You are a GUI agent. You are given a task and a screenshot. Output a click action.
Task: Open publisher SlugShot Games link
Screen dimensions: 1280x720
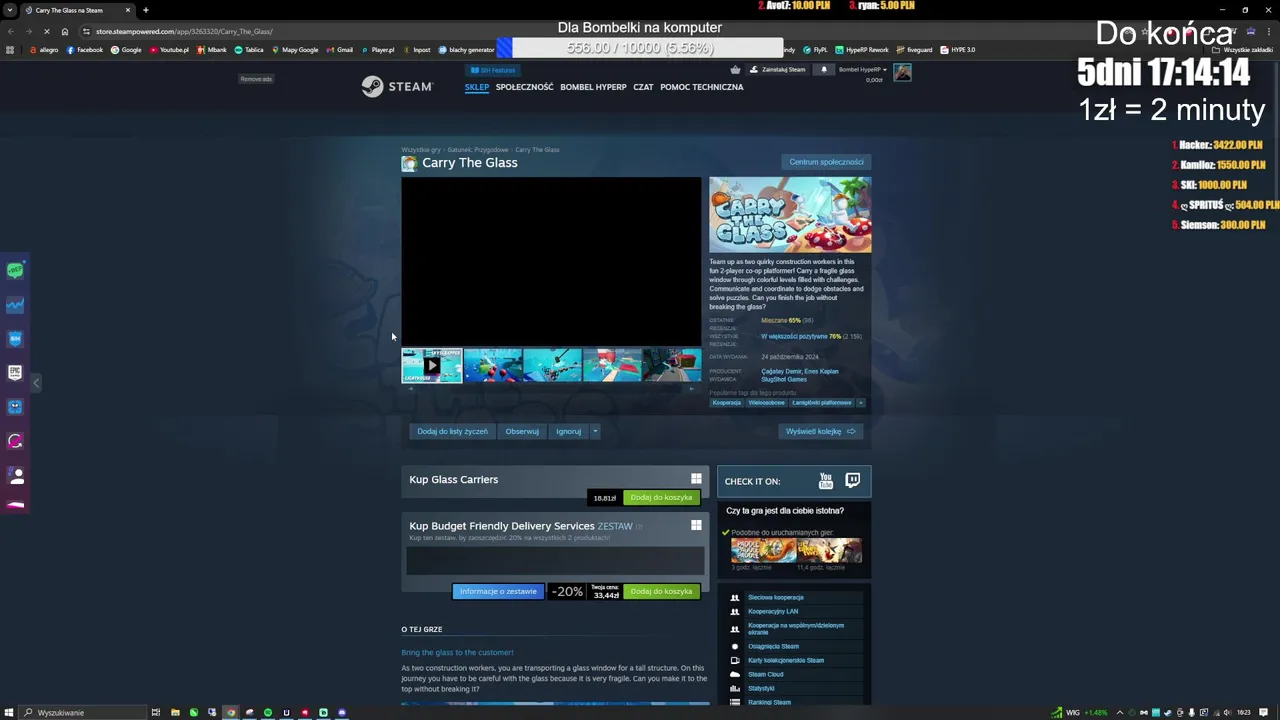(x=784, y=379)
